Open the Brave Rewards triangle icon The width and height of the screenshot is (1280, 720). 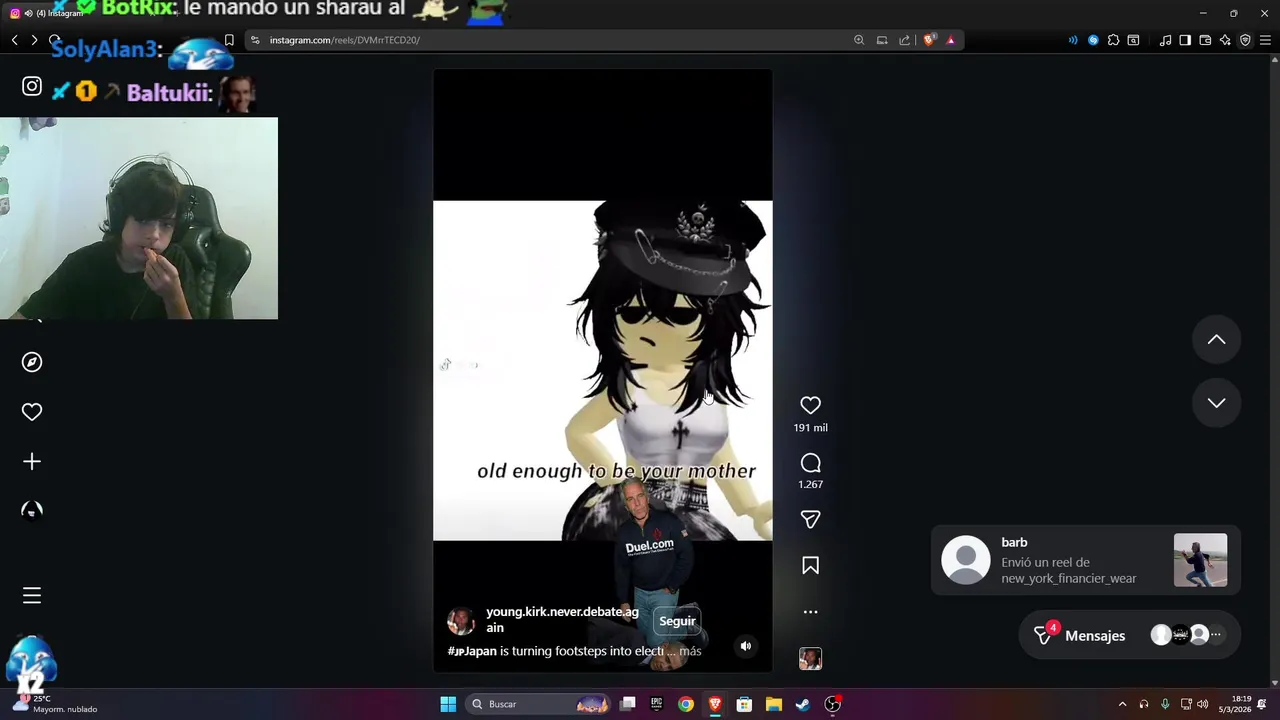(x=951, y=40)
